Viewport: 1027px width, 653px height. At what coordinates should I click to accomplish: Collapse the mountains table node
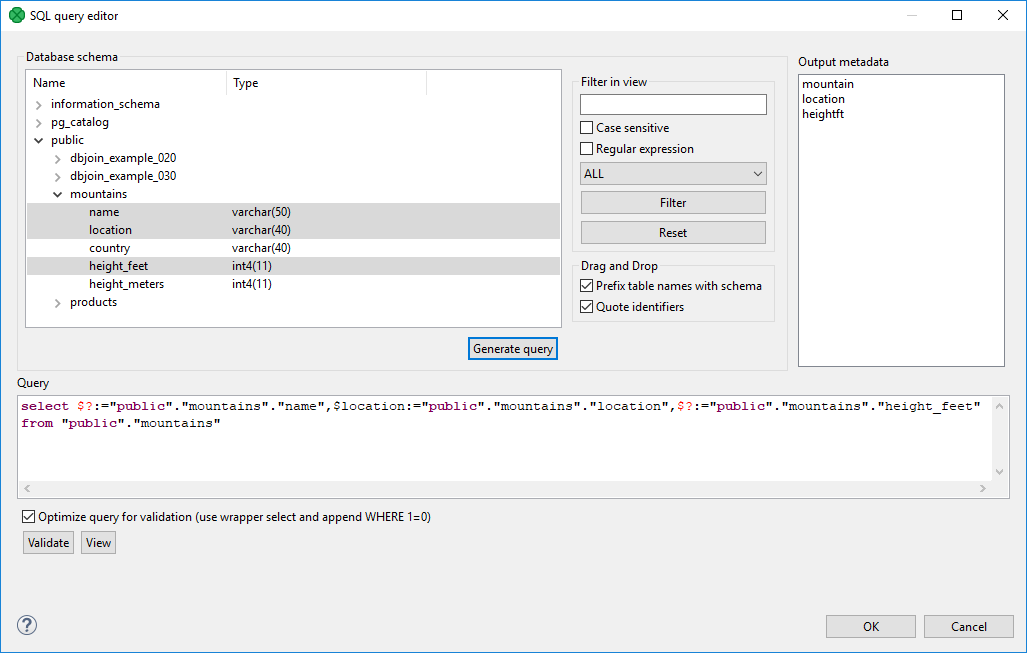(x=58, y=195)
